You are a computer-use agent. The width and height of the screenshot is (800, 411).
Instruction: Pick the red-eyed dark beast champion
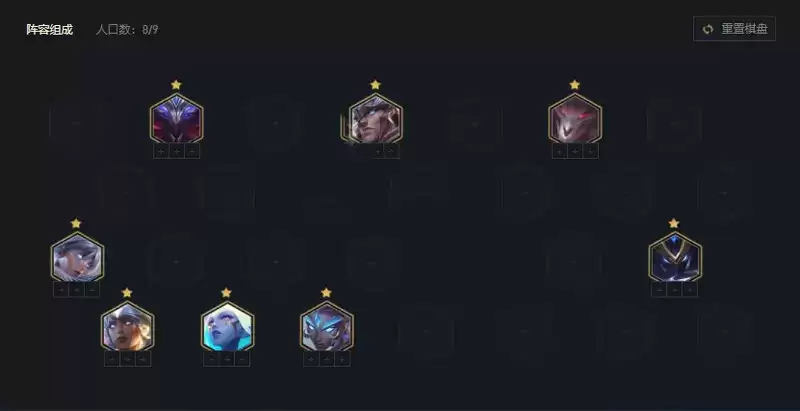575,118
